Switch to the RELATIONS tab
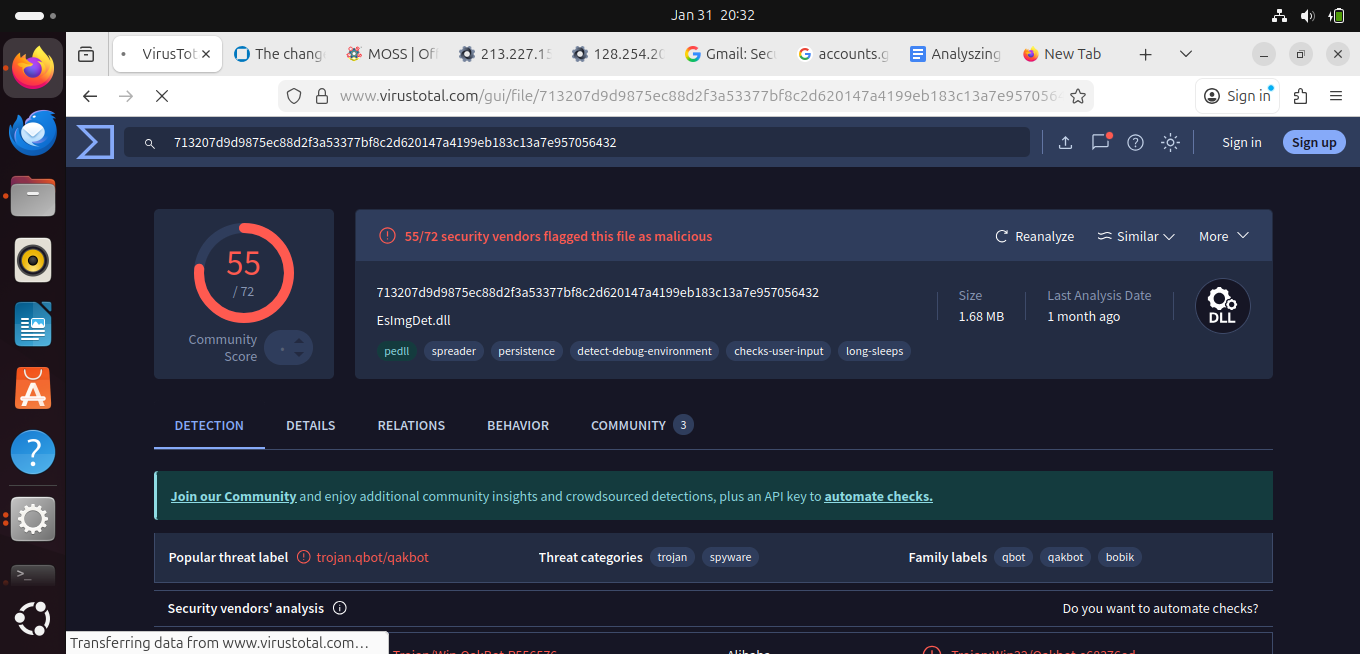Screen dimensions: 1360x654 tap(411, 425)
